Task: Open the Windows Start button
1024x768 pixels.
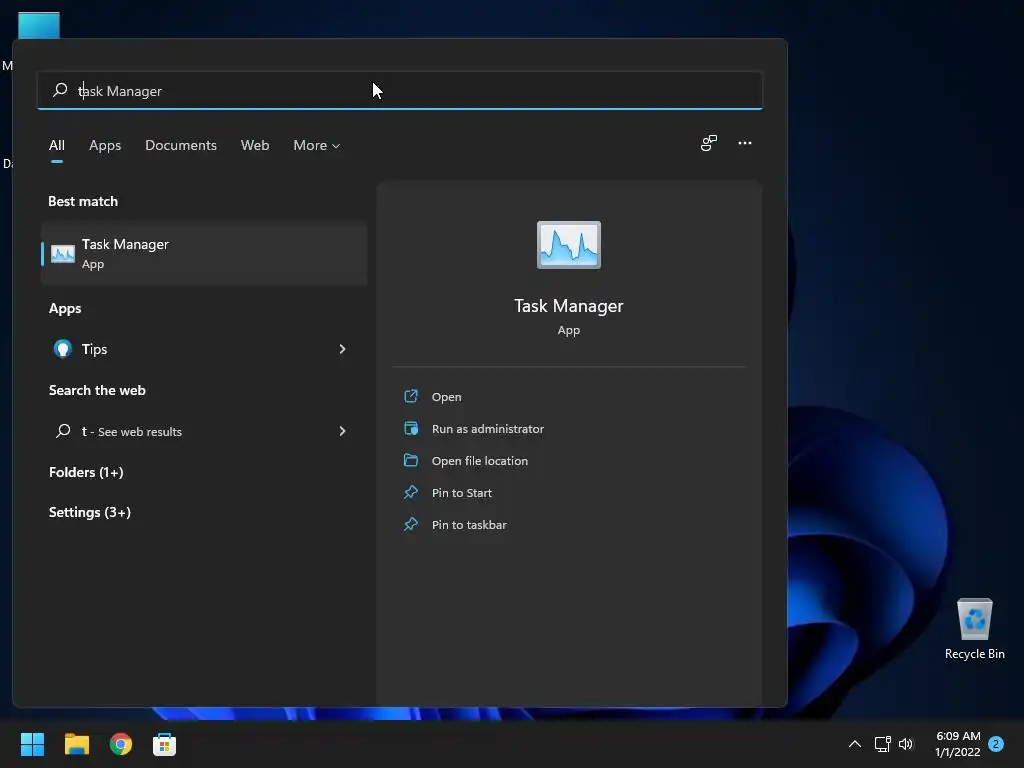Action: click(x=32, y=744)
